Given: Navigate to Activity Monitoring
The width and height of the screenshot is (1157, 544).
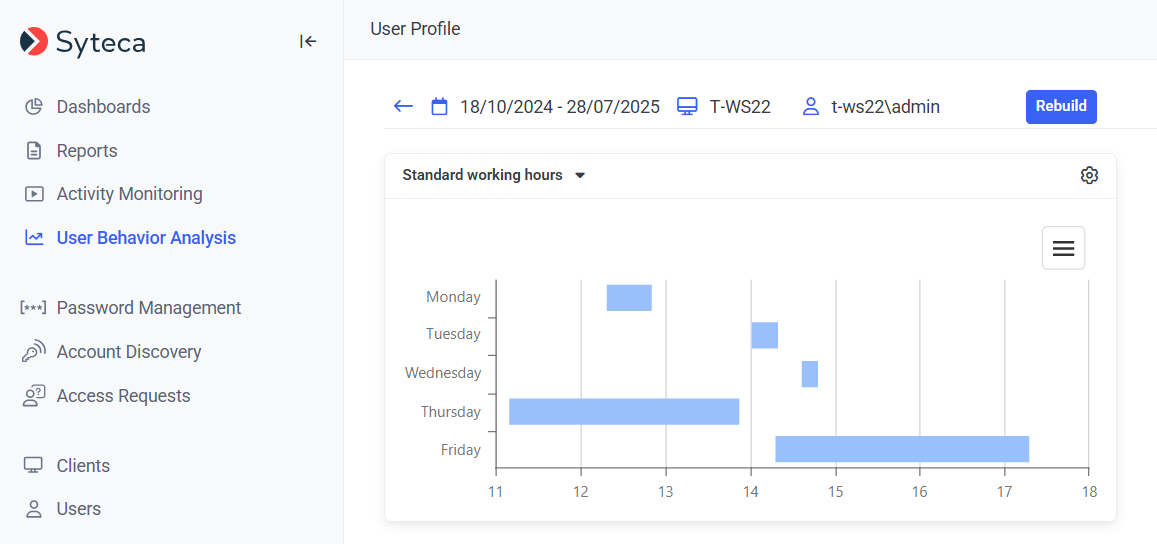Looking at the screenshot, I should 129,194.
